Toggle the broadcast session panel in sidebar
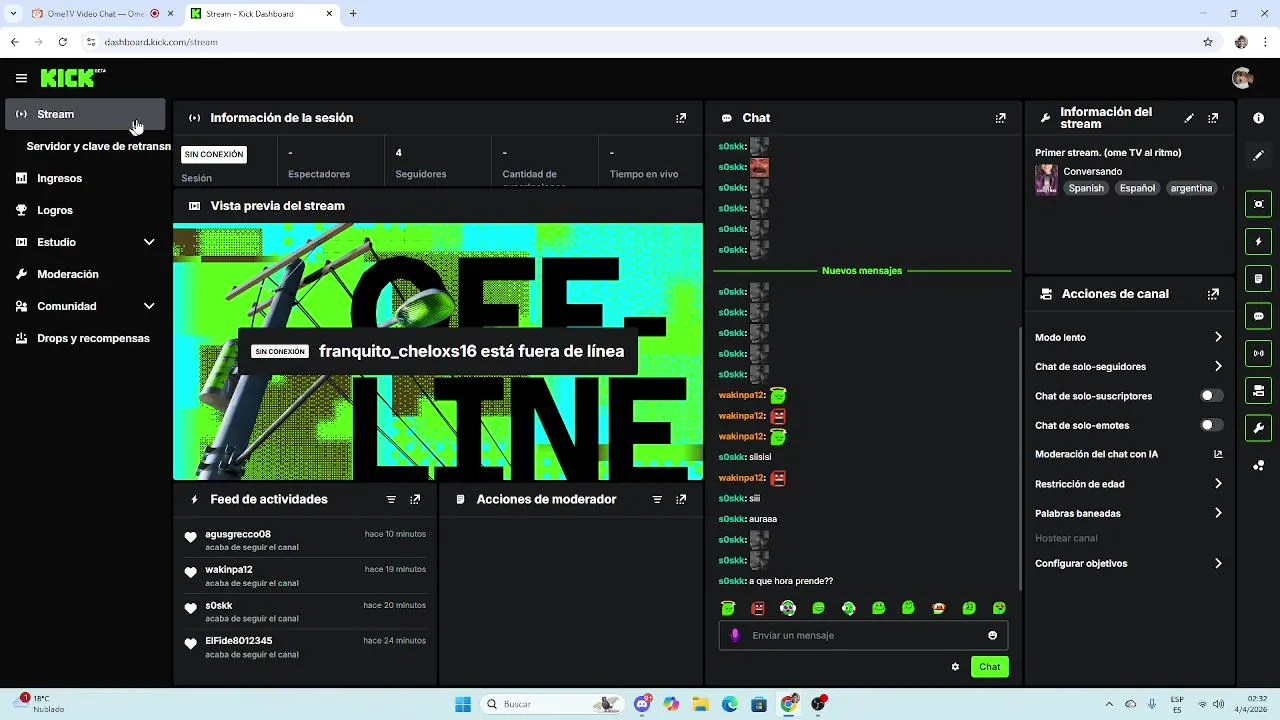The image size is (1280, 720). pos(1258,353)
